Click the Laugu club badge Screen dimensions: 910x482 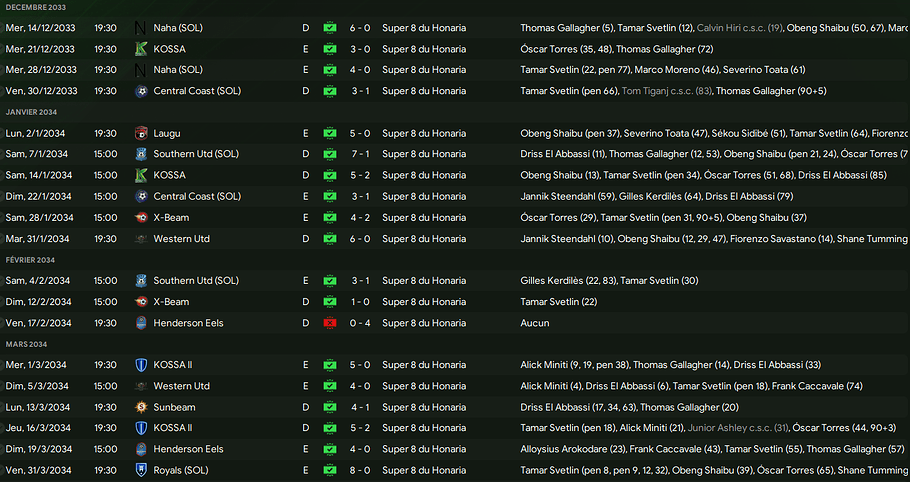coord(141,133)
